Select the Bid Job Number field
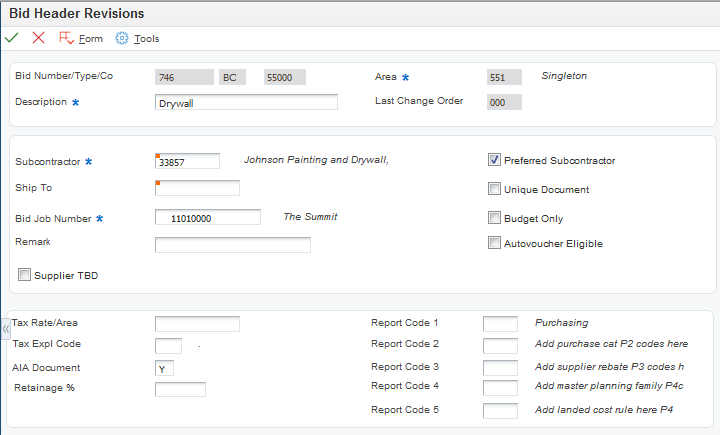The height and width of the screenshot is (435, 720). tap(208, 217)
